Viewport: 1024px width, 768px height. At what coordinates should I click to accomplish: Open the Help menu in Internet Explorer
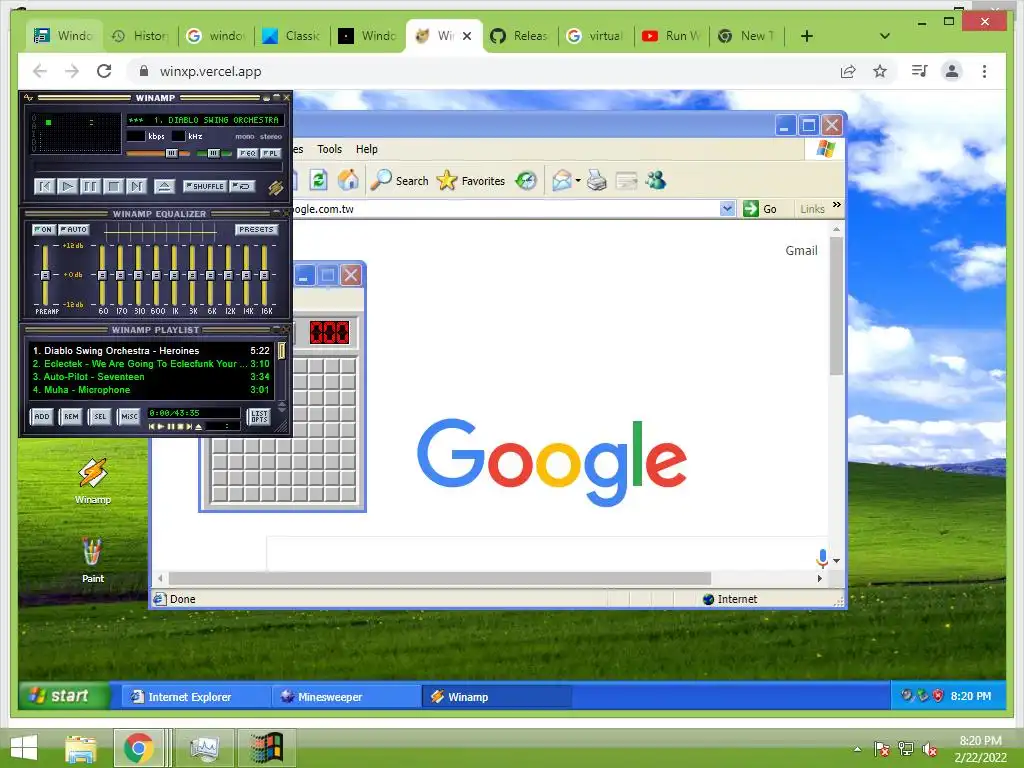point(366,149)
